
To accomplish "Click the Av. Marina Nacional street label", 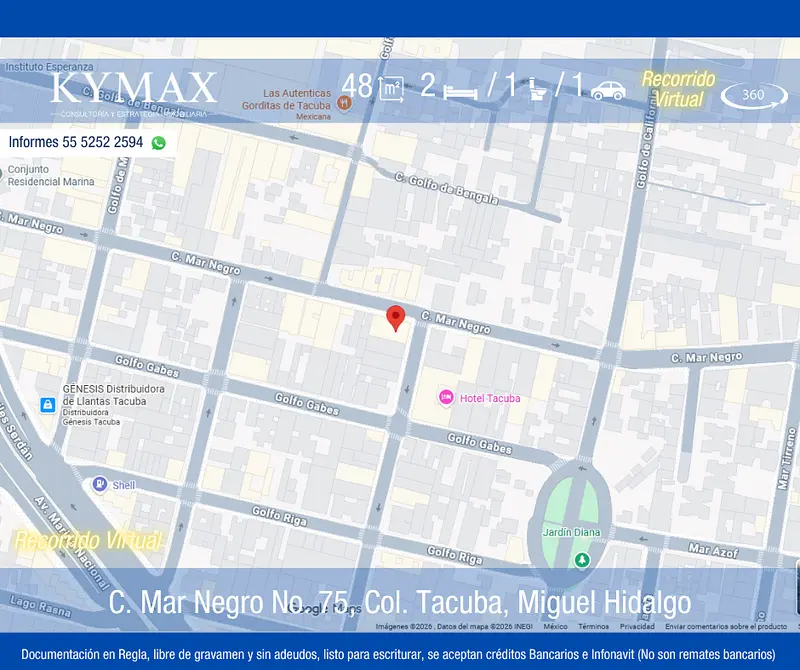I will 71,542.
